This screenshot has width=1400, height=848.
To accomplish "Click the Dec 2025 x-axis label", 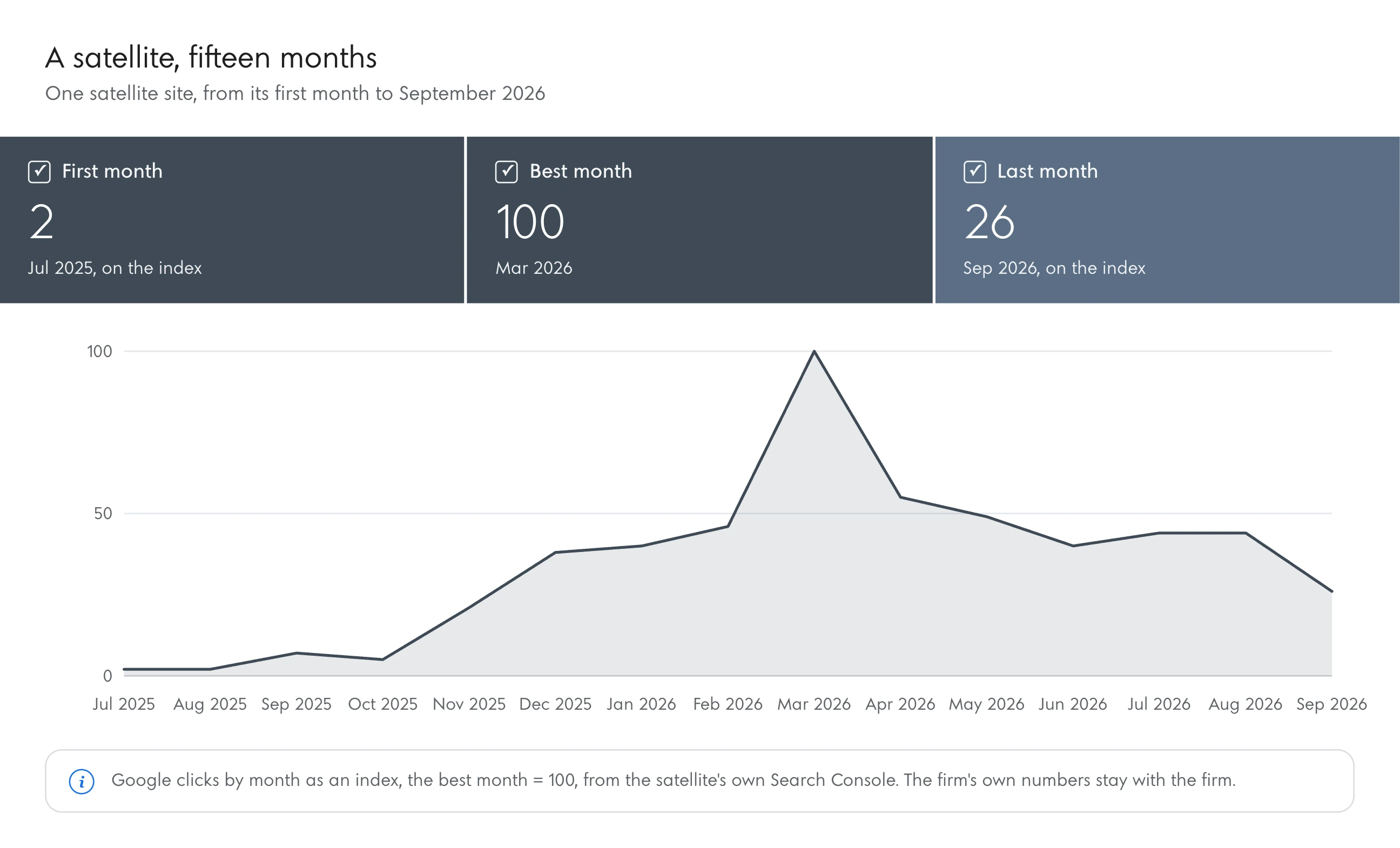I will (x=556, y=704).
